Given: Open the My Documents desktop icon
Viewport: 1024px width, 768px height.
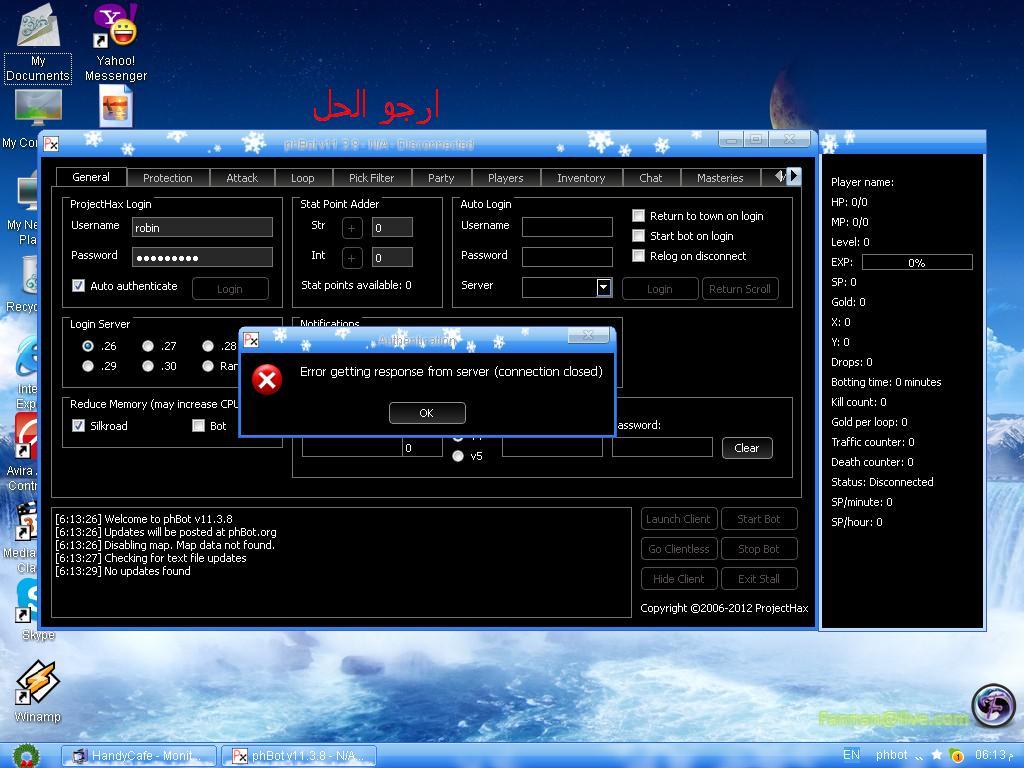Looking at the screenshot, I should [38, 42].
